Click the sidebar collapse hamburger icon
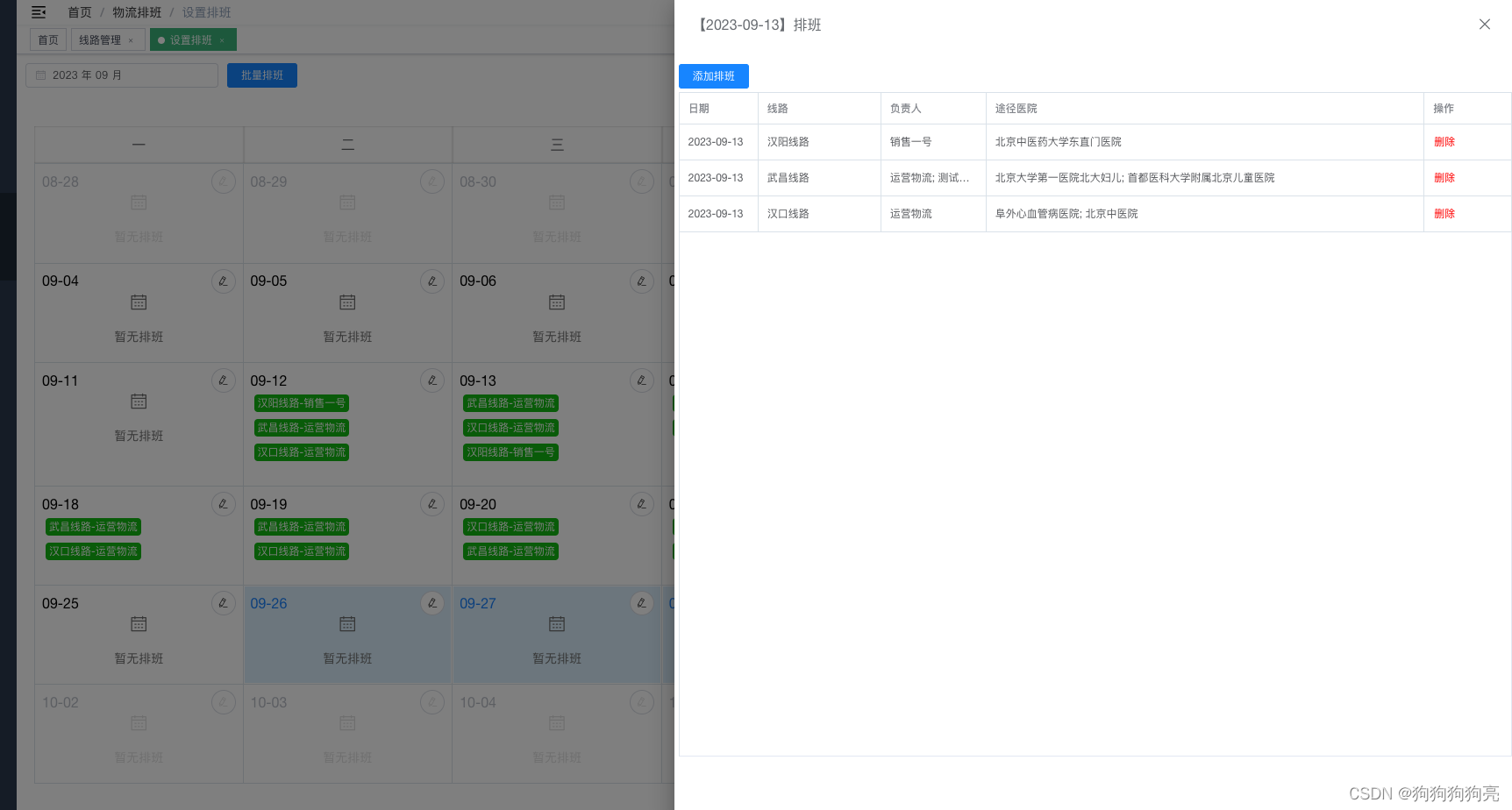1512x810 pixels. click(37, 12)
